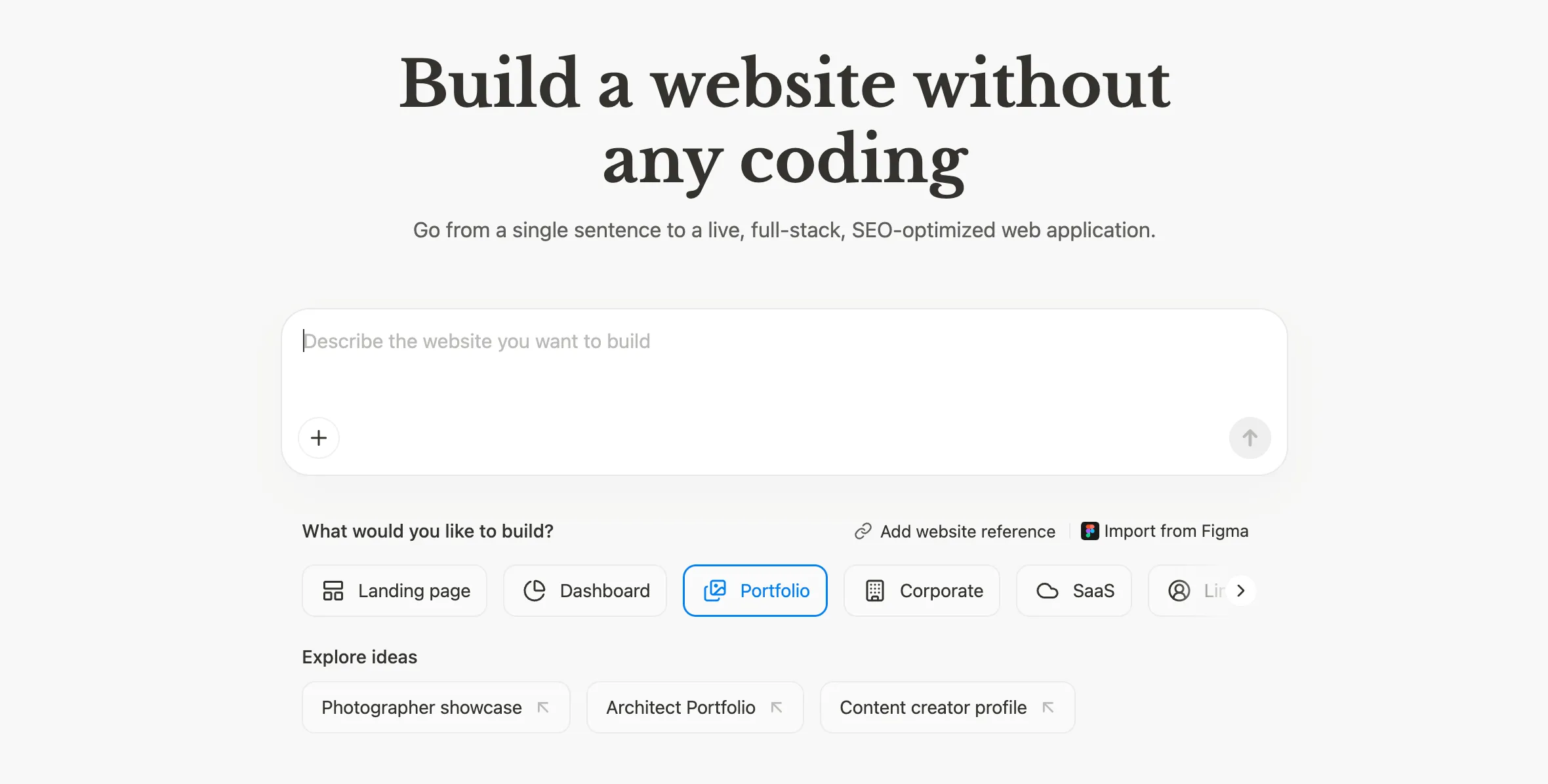Open the Photographer showcase idea arrow
Viewport: 1548px width, 784px height.
point(543,707)
